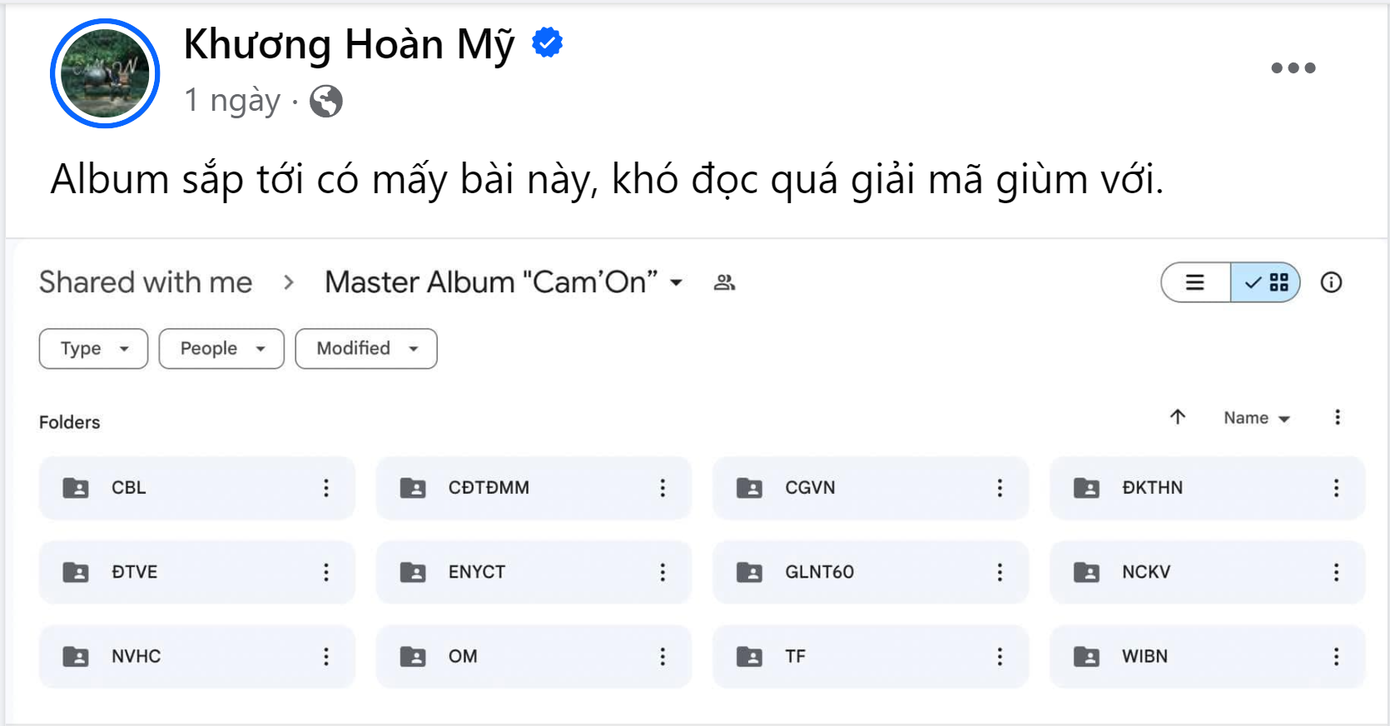Open the Modified filter dropdown

click(x=366, y=348)
